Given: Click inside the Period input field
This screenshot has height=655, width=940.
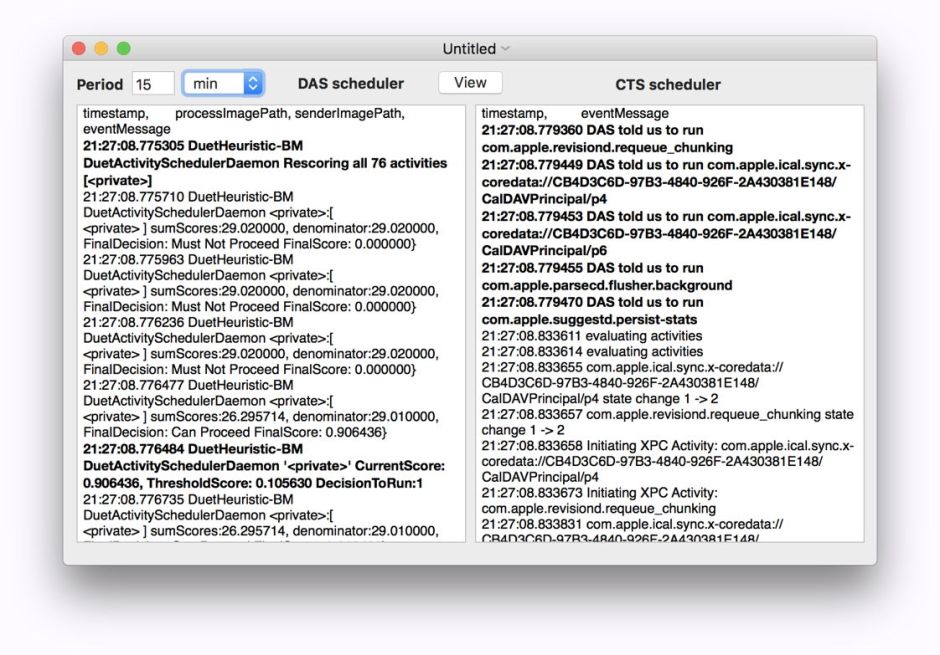Looking at the screenshot, I should click(153, 84).
